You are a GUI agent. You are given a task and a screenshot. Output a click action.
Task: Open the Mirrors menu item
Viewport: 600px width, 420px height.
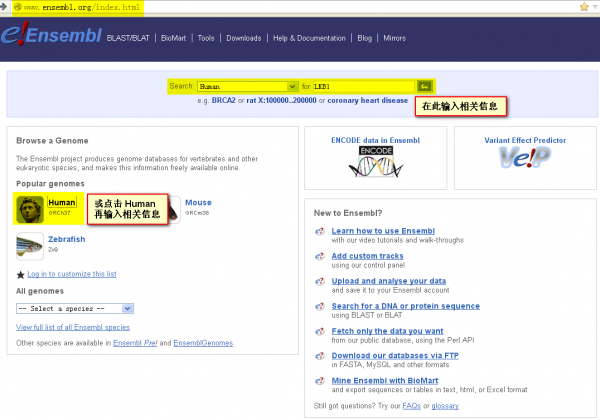(x=395, y=38)
